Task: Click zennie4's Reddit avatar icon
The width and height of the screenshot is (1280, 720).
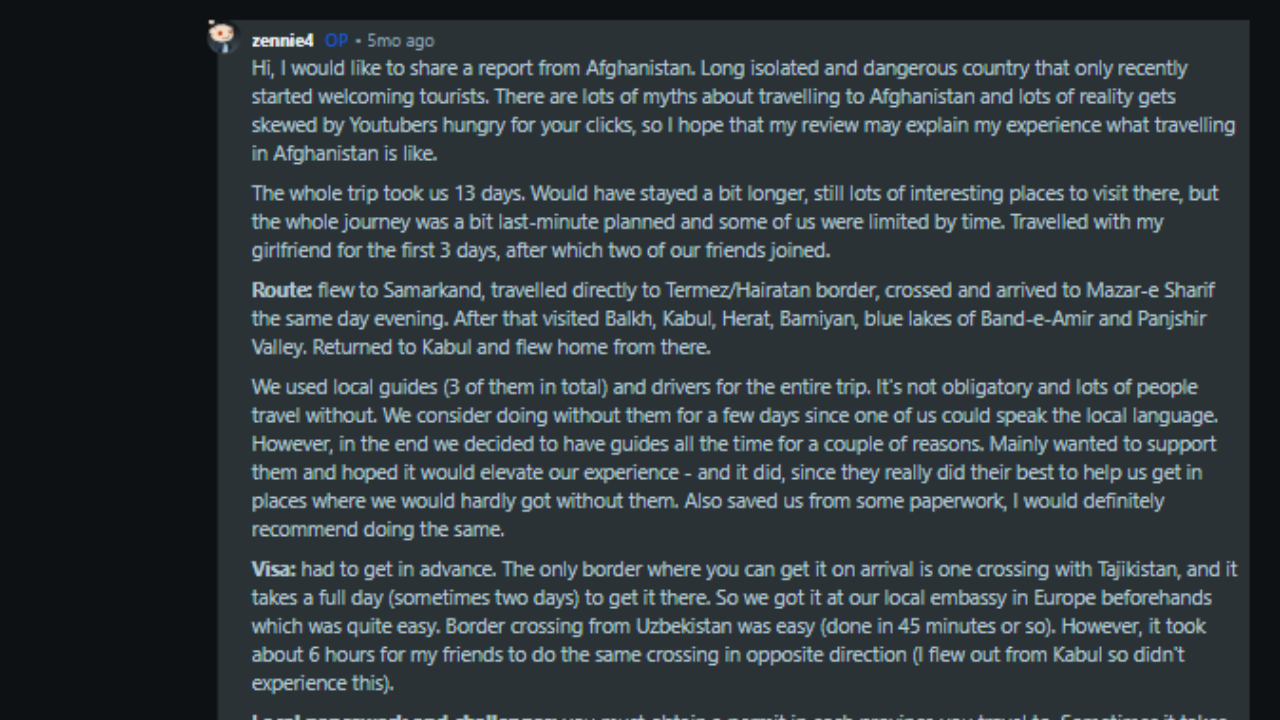Action: [x=223, y=38]
